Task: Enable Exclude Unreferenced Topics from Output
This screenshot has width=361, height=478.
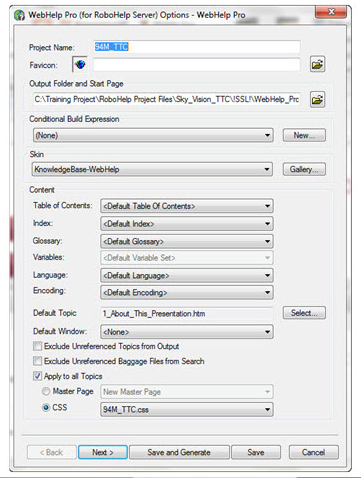Action: [x=37, y=346]
